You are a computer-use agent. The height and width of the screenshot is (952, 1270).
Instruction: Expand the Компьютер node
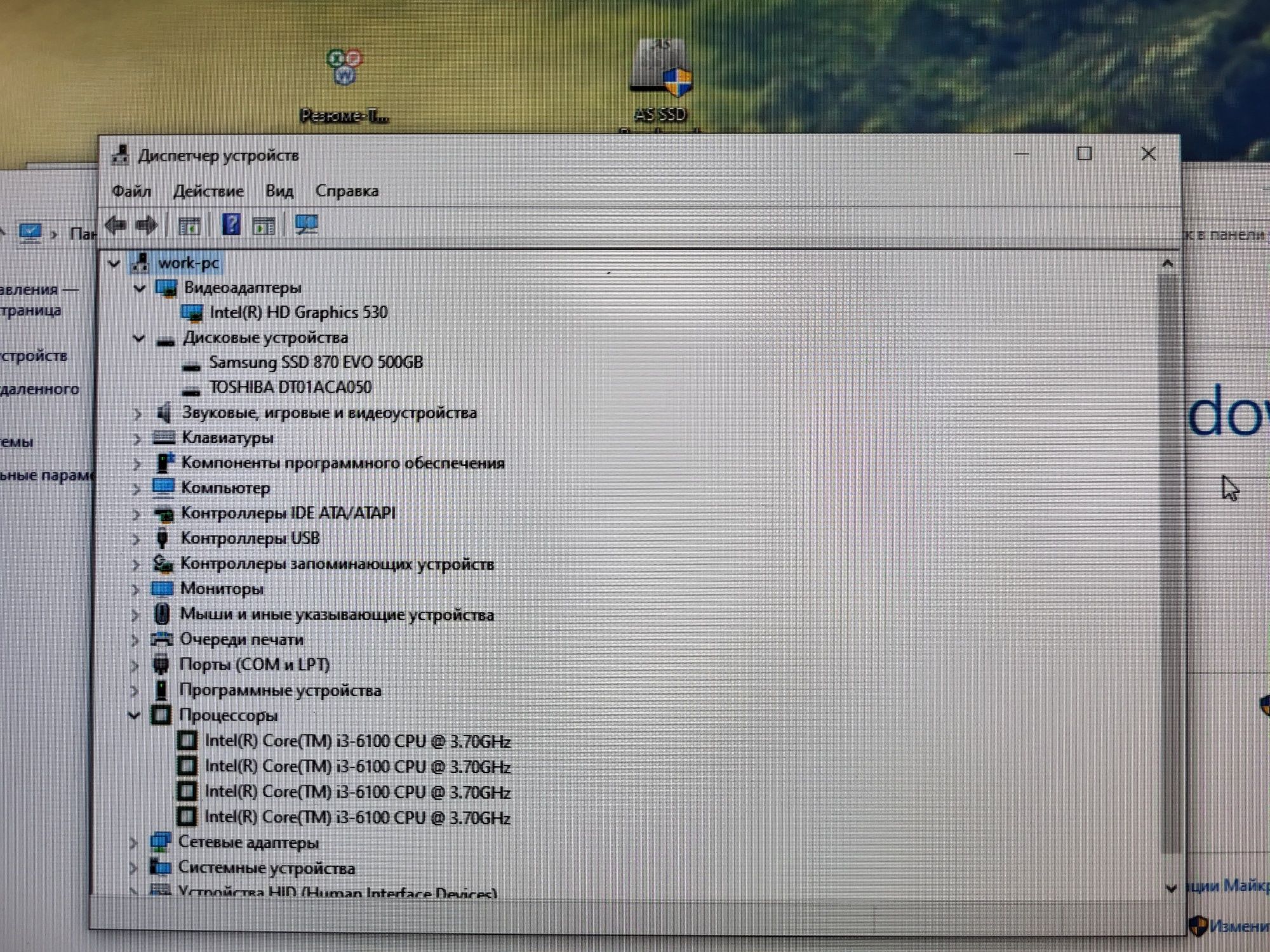[137, 489]
